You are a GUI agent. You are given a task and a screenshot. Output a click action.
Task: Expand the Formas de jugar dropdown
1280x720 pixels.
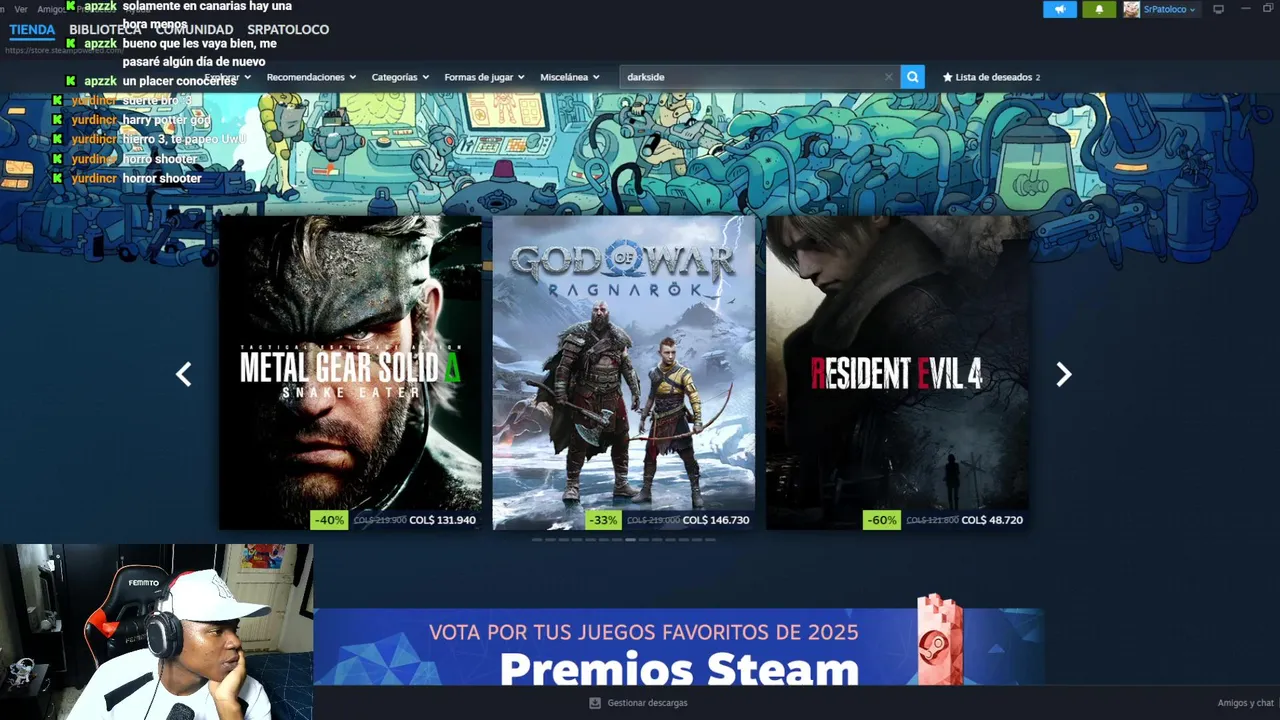click(484, 77)
